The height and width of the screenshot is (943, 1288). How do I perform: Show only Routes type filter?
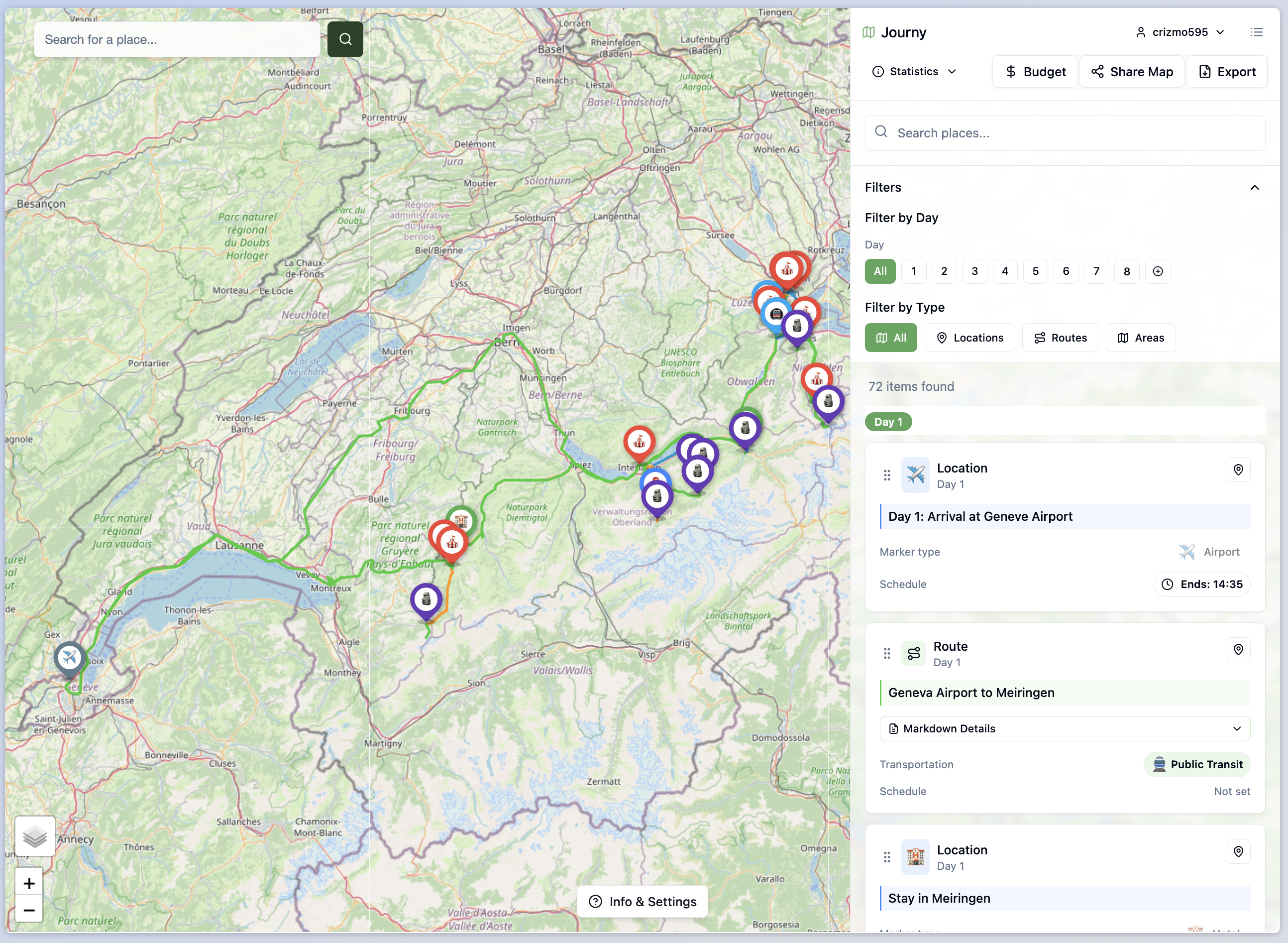tap(1060, 338)
